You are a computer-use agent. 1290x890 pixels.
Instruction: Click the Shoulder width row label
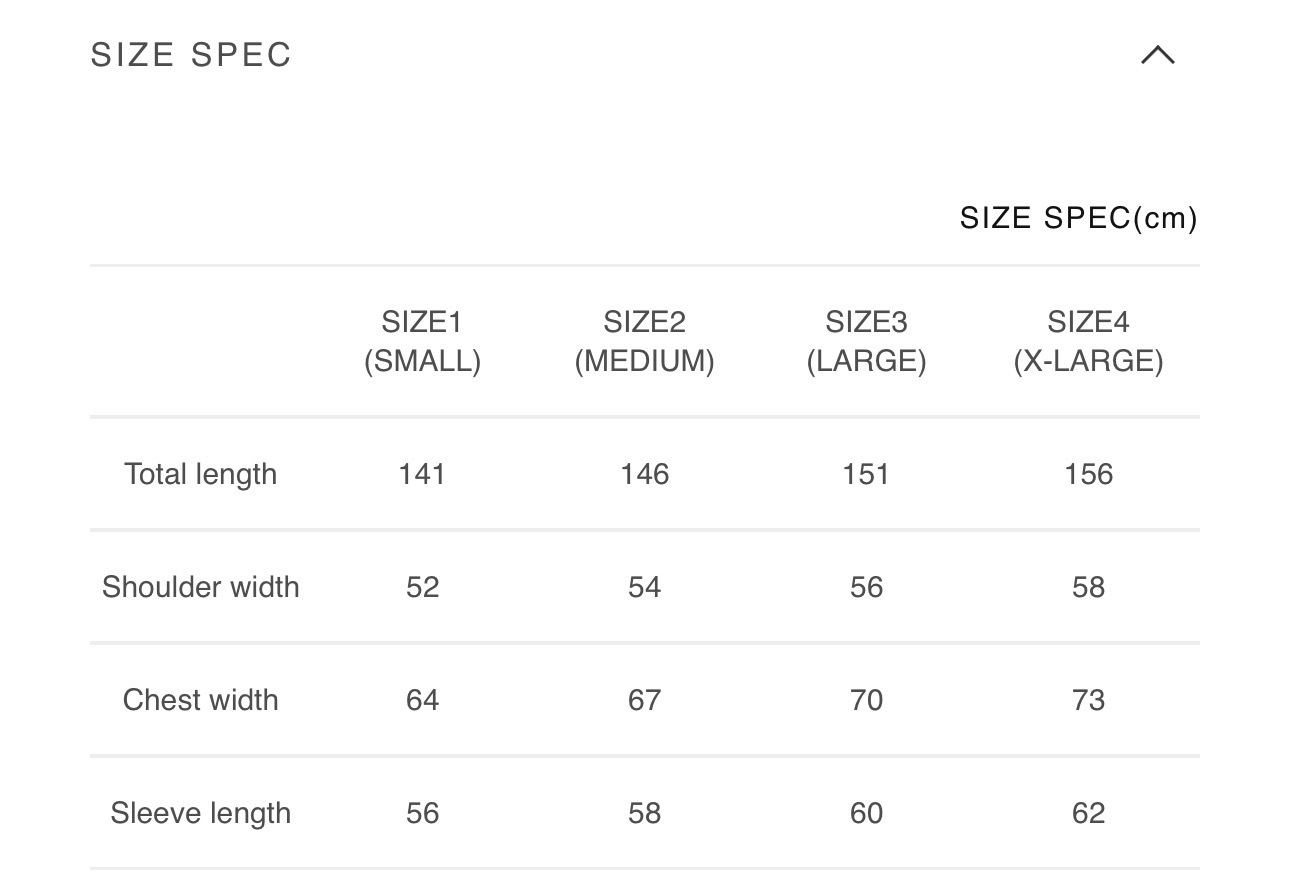[x=200, y=587]
